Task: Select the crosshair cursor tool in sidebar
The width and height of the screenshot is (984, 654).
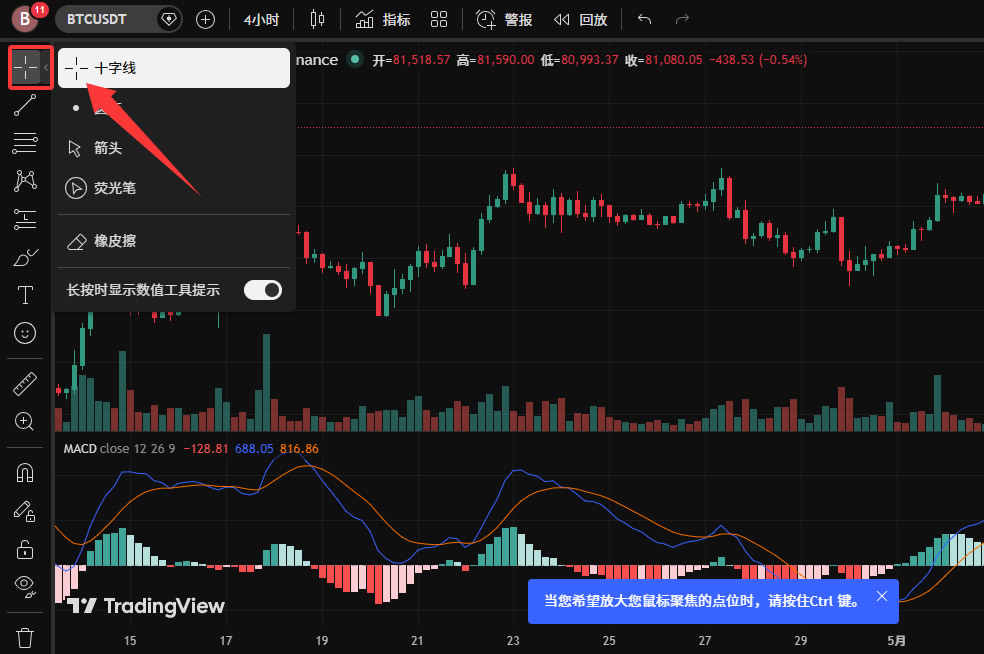Action: pyautogui.click(x=25, y=67)
